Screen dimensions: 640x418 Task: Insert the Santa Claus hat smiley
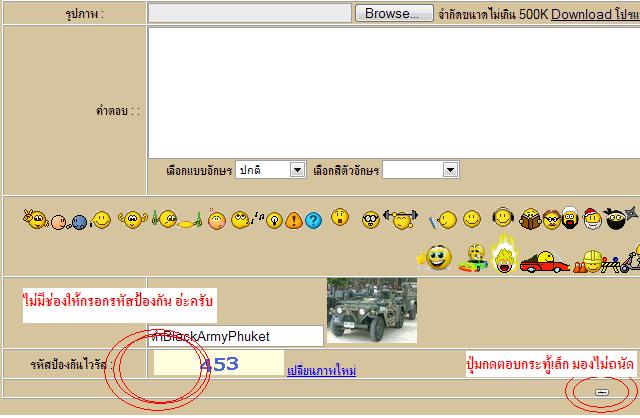tap(593, 218)
